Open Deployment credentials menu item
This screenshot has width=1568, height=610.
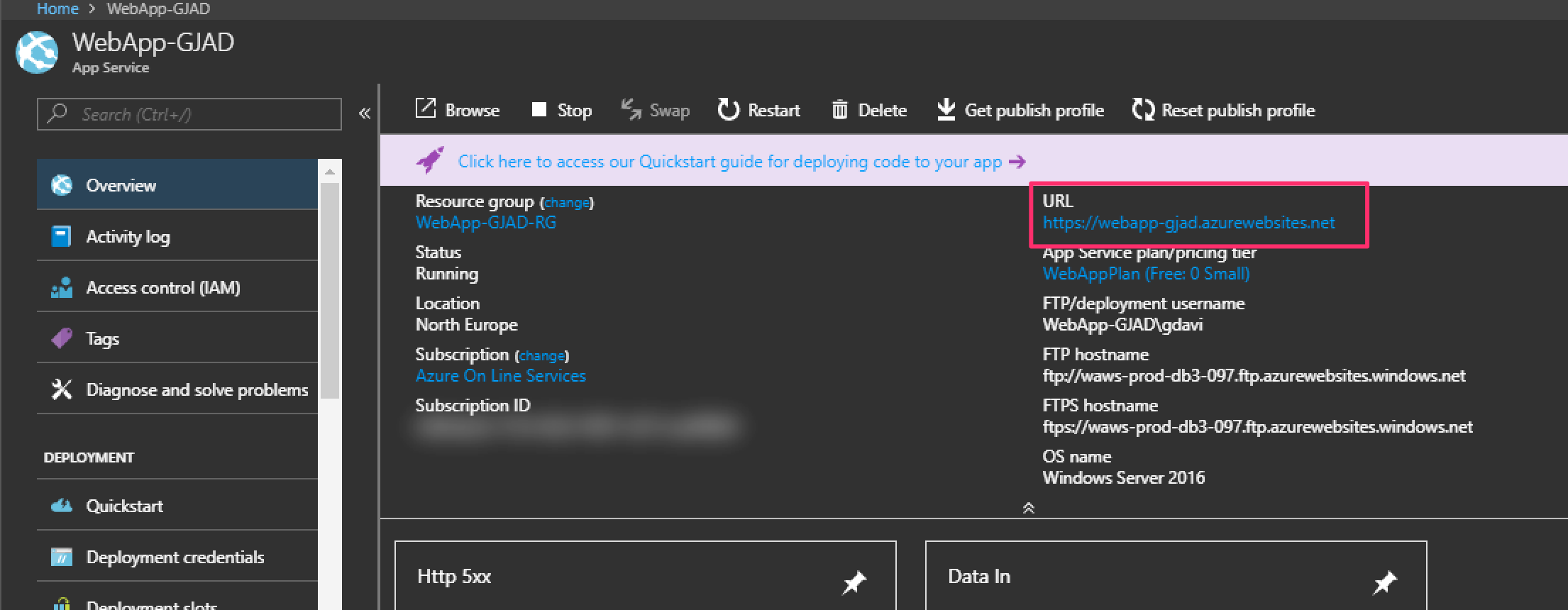pos(177,557)
